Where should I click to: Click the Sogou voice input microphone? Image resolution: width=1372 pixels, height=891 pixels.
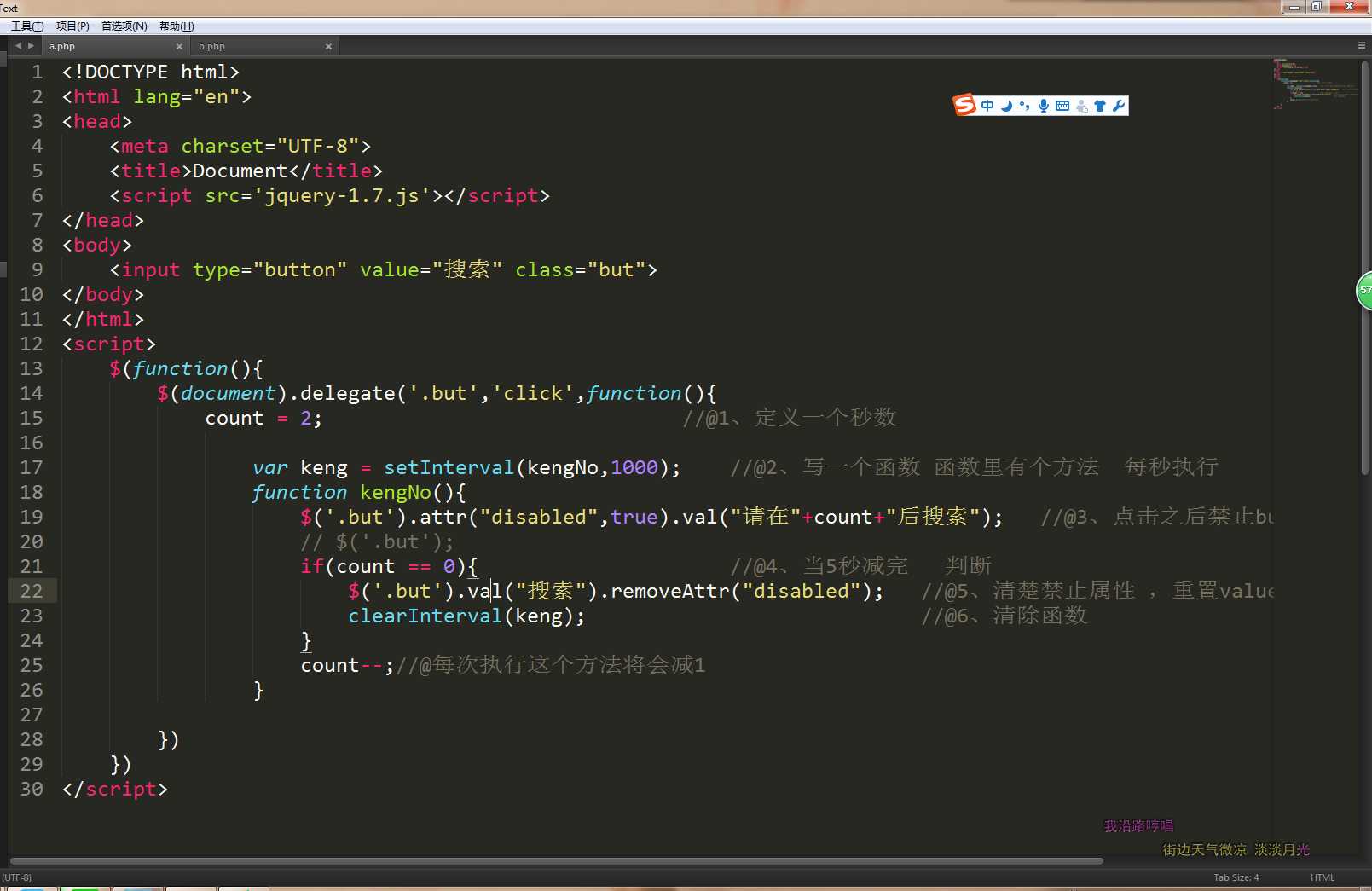(1043, 106)
